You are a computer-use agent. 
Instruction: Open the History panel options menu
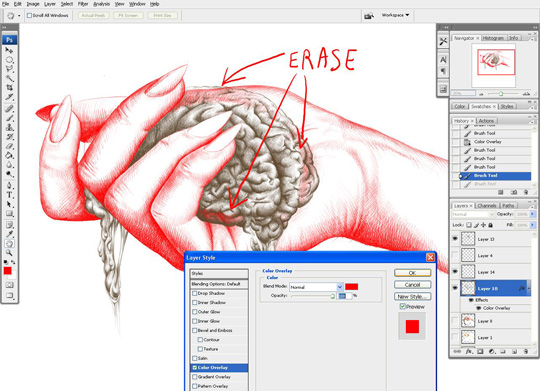tap(532, 121)
